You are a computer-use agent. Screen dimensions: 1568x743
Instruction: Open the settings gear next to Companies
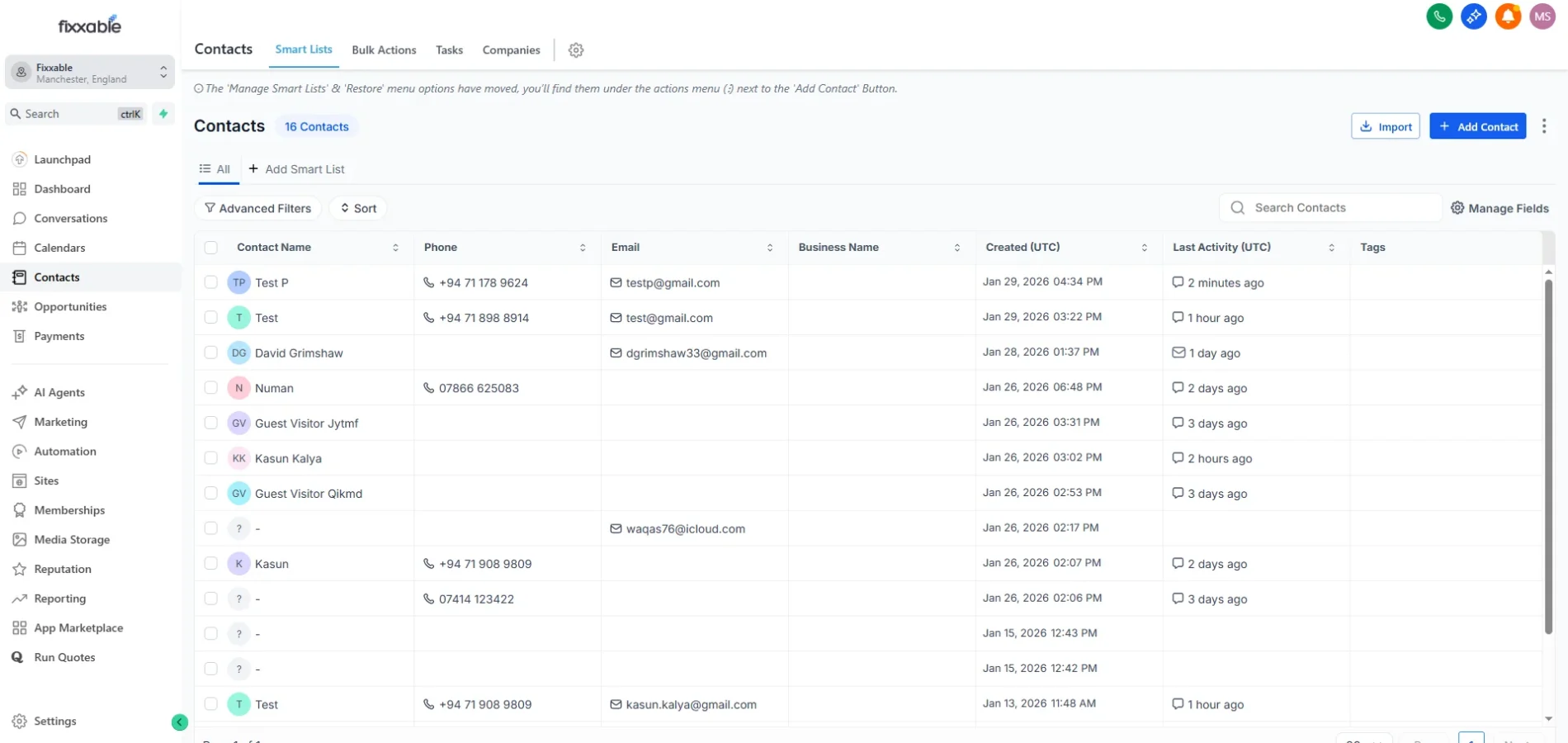[x=575, y=50]
